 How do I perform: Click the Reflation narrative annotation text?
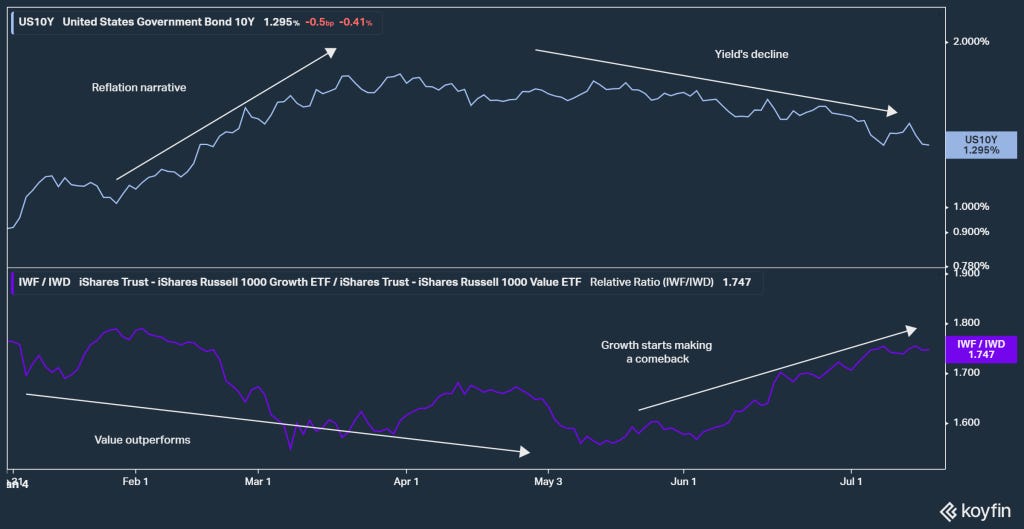139,87
